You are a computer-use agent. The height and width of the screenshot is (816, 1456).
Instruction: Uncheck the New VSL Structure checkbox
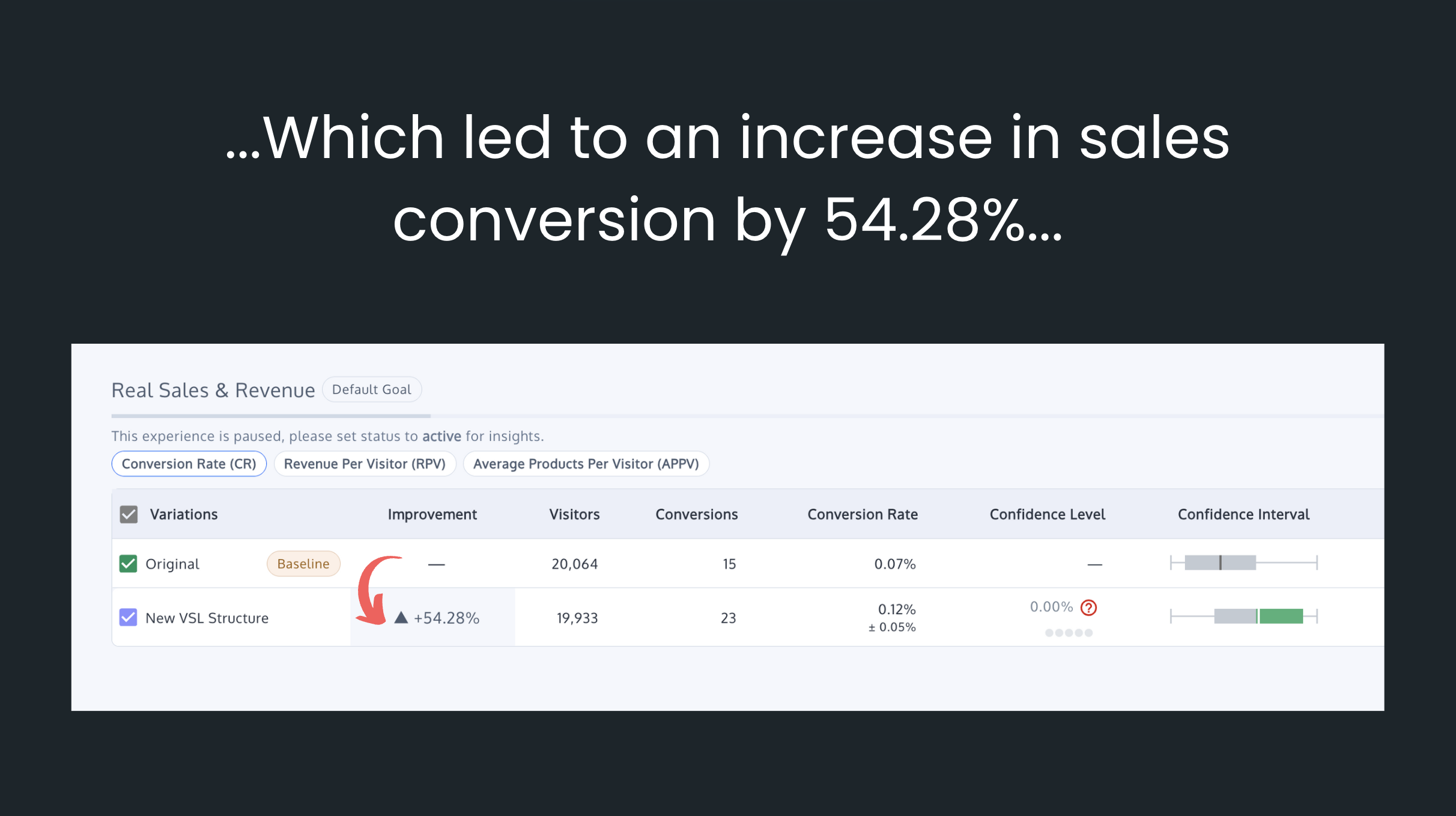coord(128,617)
